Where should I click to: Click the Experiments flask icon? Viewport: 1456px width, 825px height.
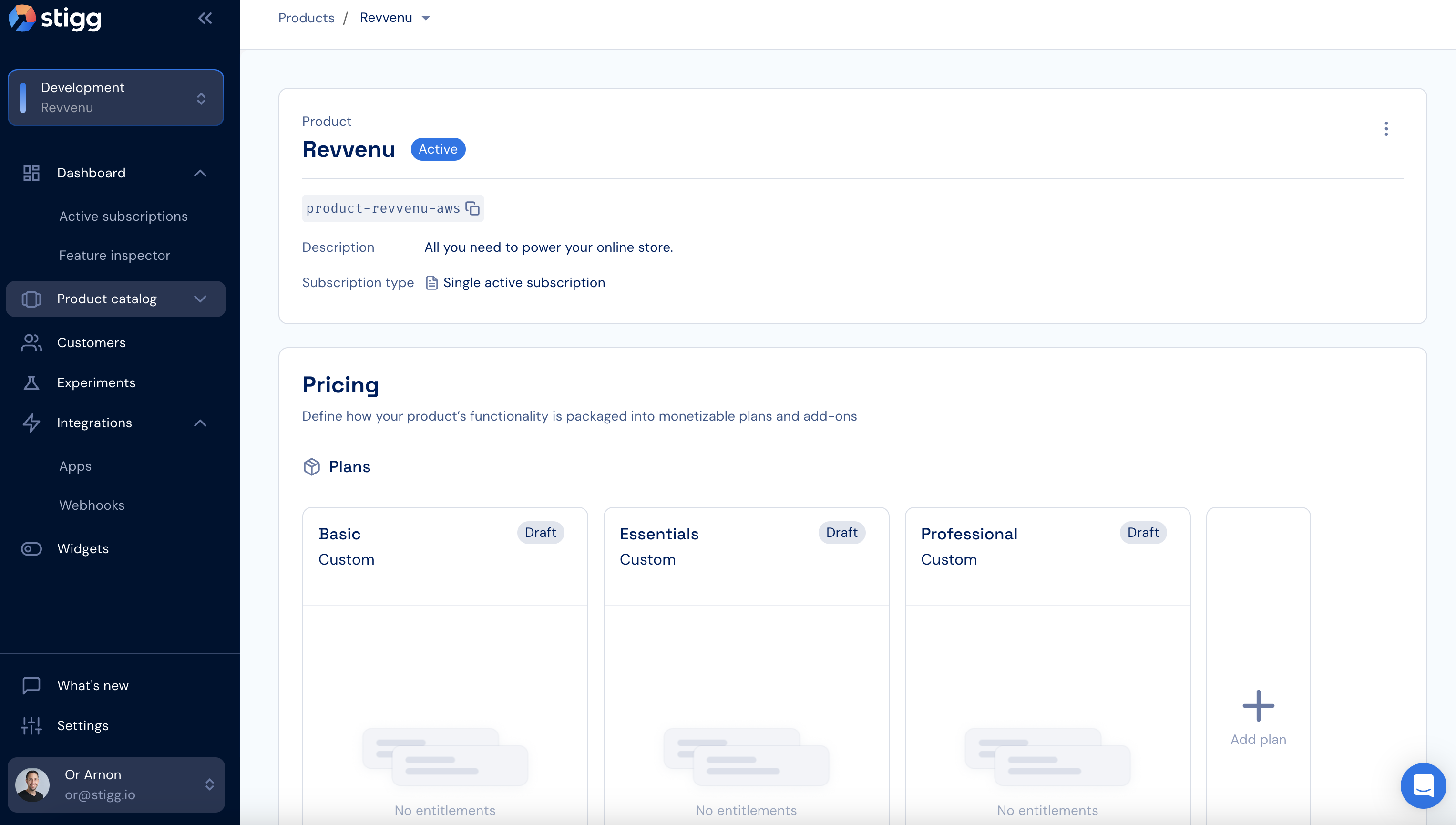click(x=31, y=382)
